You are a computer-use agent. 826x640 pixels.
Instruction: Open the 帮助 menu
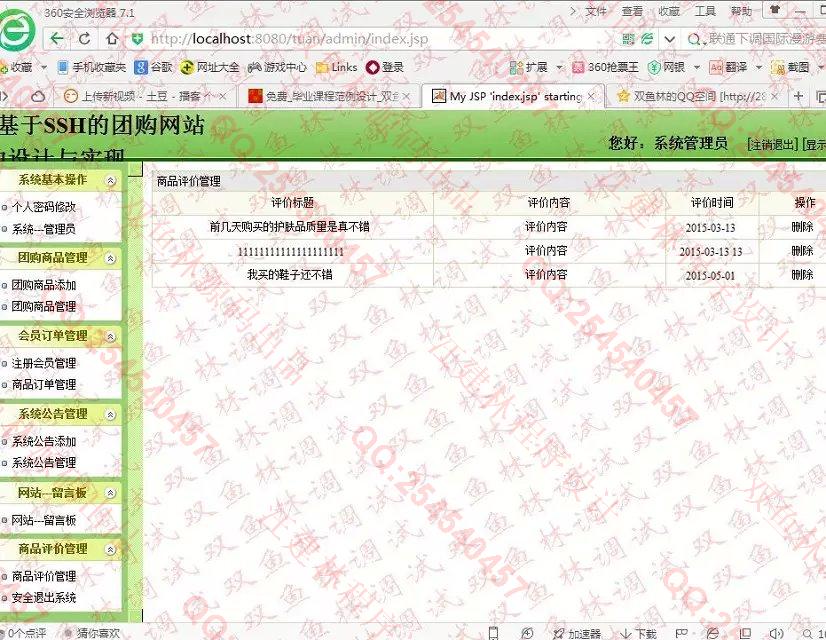coord(741,11)
